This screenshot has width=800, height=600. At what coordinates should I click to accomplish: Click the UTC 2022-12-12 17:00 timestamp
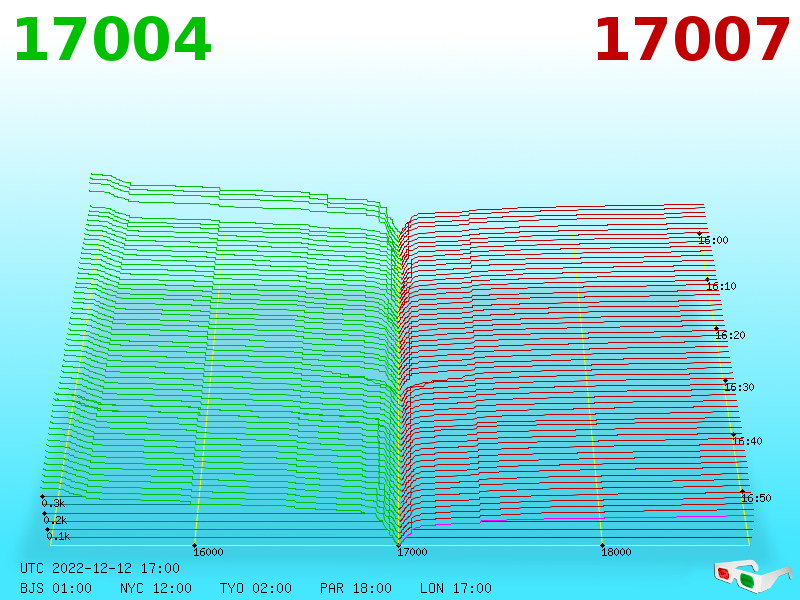pyautogui.click(x=100, y=568)
